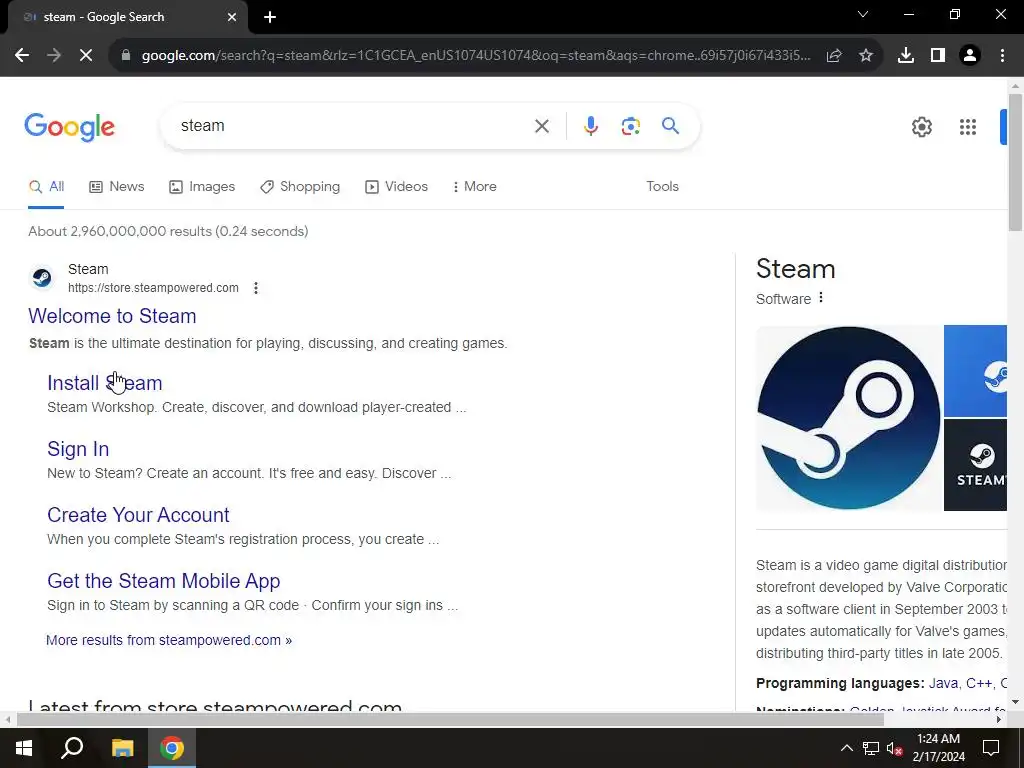Switch to the Shopping tab

[x=300, y=187]
